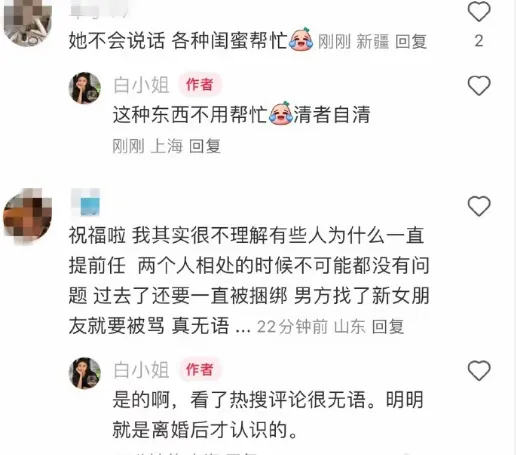Screen dimensions: 516x455
Task: Tap the heart on the 祝福啦 comment
Action: 479,206
